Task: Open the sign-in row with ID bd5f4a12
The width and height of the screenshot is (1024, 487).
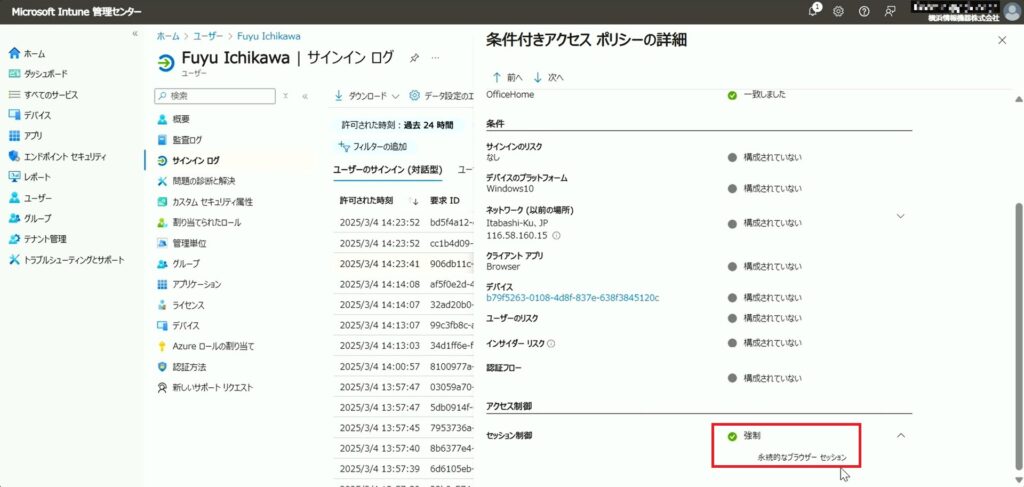Action: point(403,223)
